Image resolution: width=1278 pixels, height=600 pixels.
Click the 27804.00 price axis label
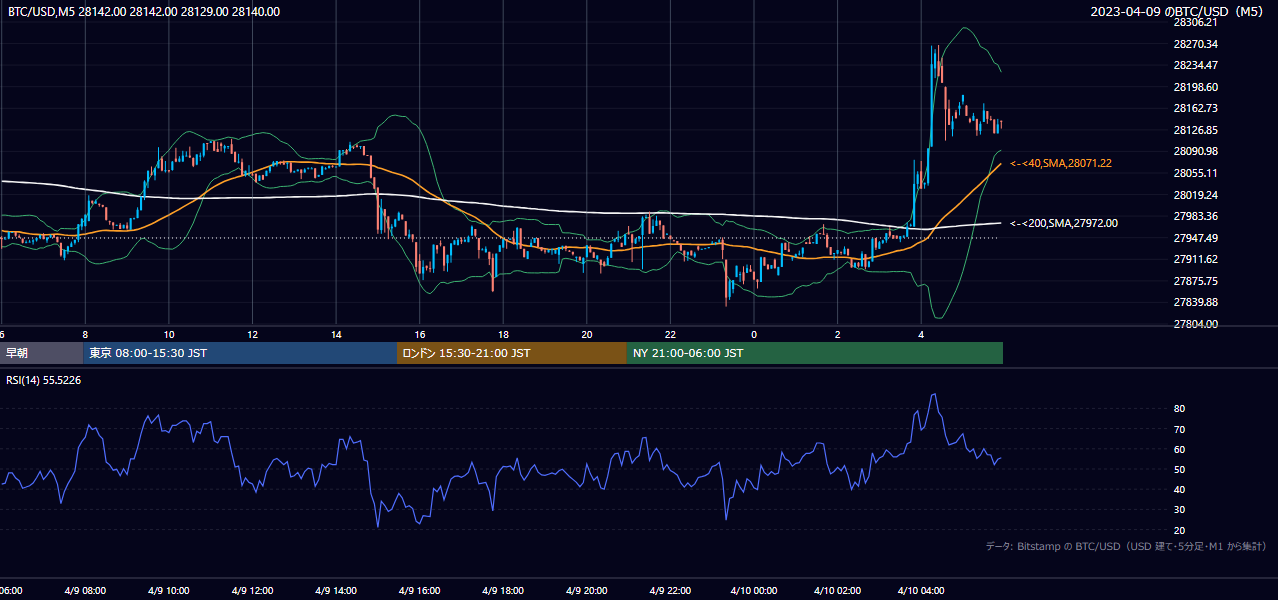pyautogui.click(x=1195, y=324)
